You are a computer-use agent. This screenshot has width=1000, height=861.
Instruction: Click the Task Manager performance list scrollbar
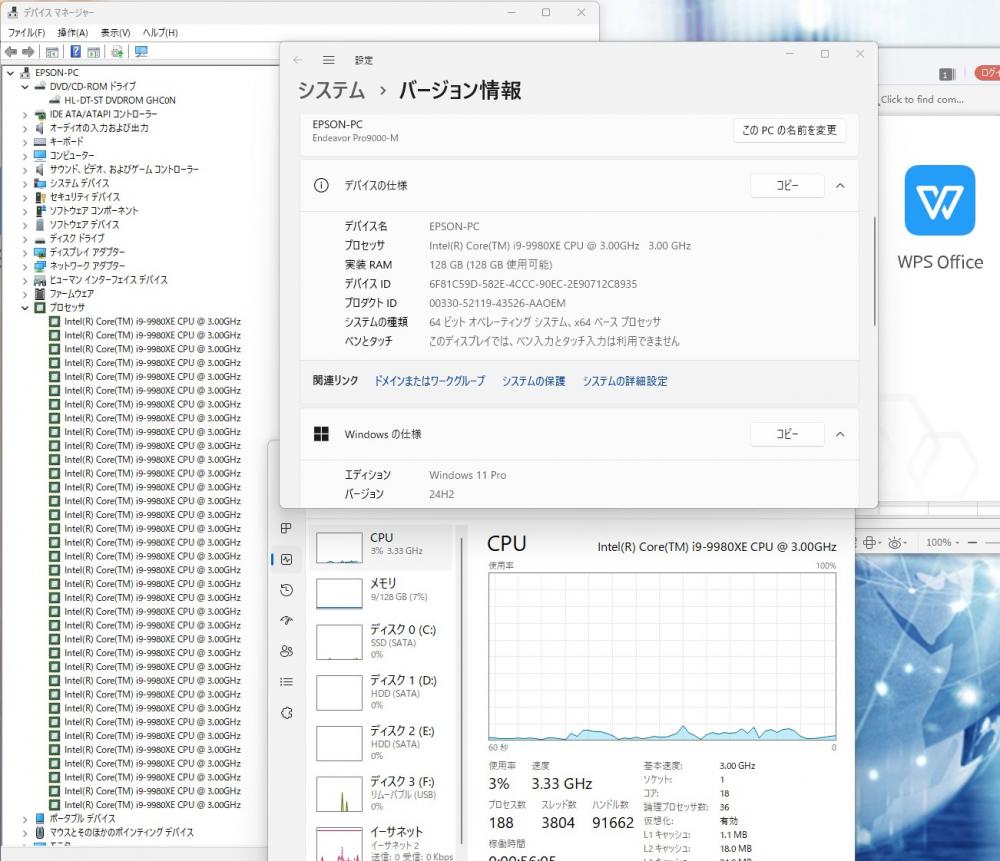461,691
